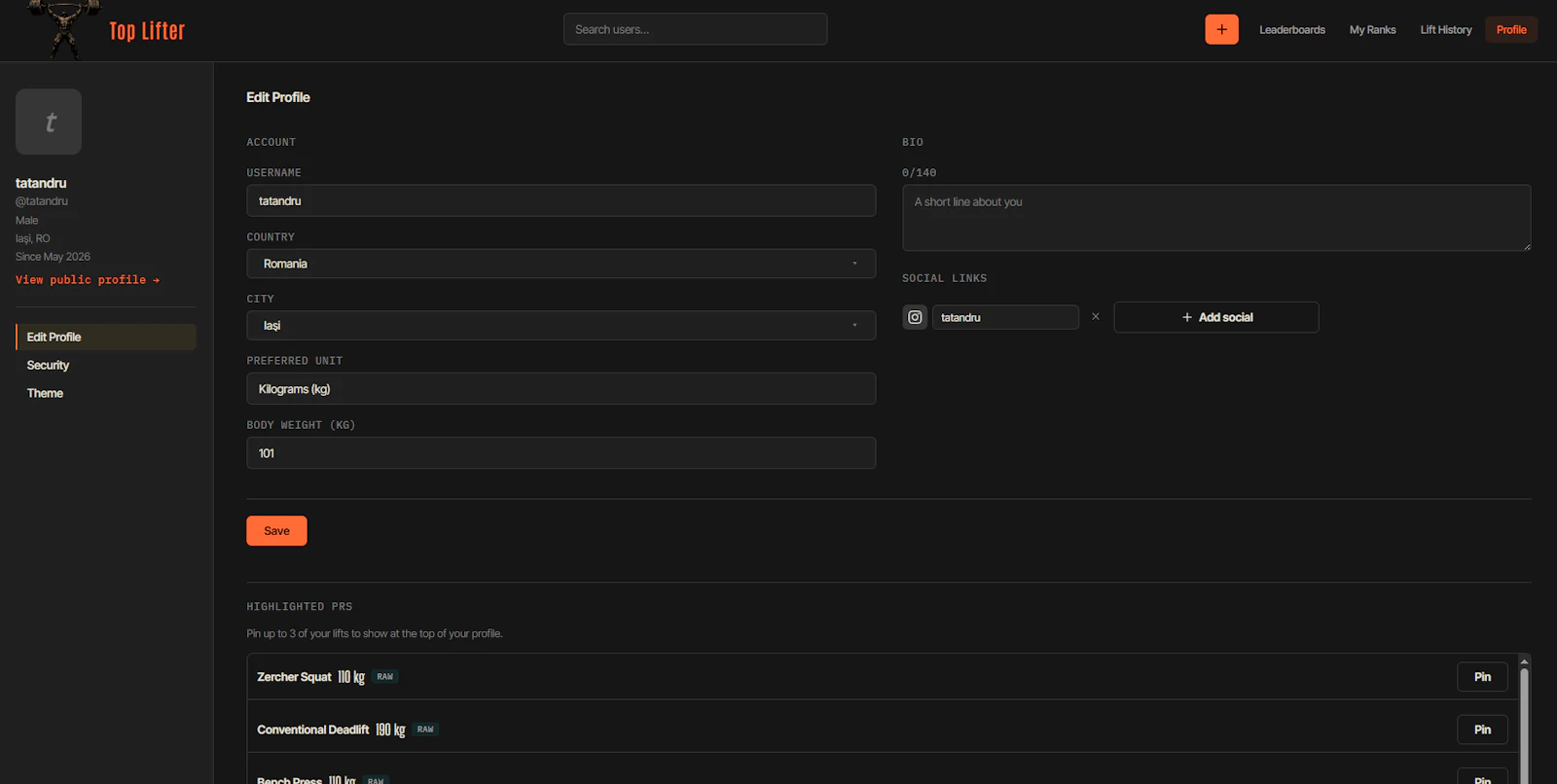Click the Body Weight input field

[561, 453]
